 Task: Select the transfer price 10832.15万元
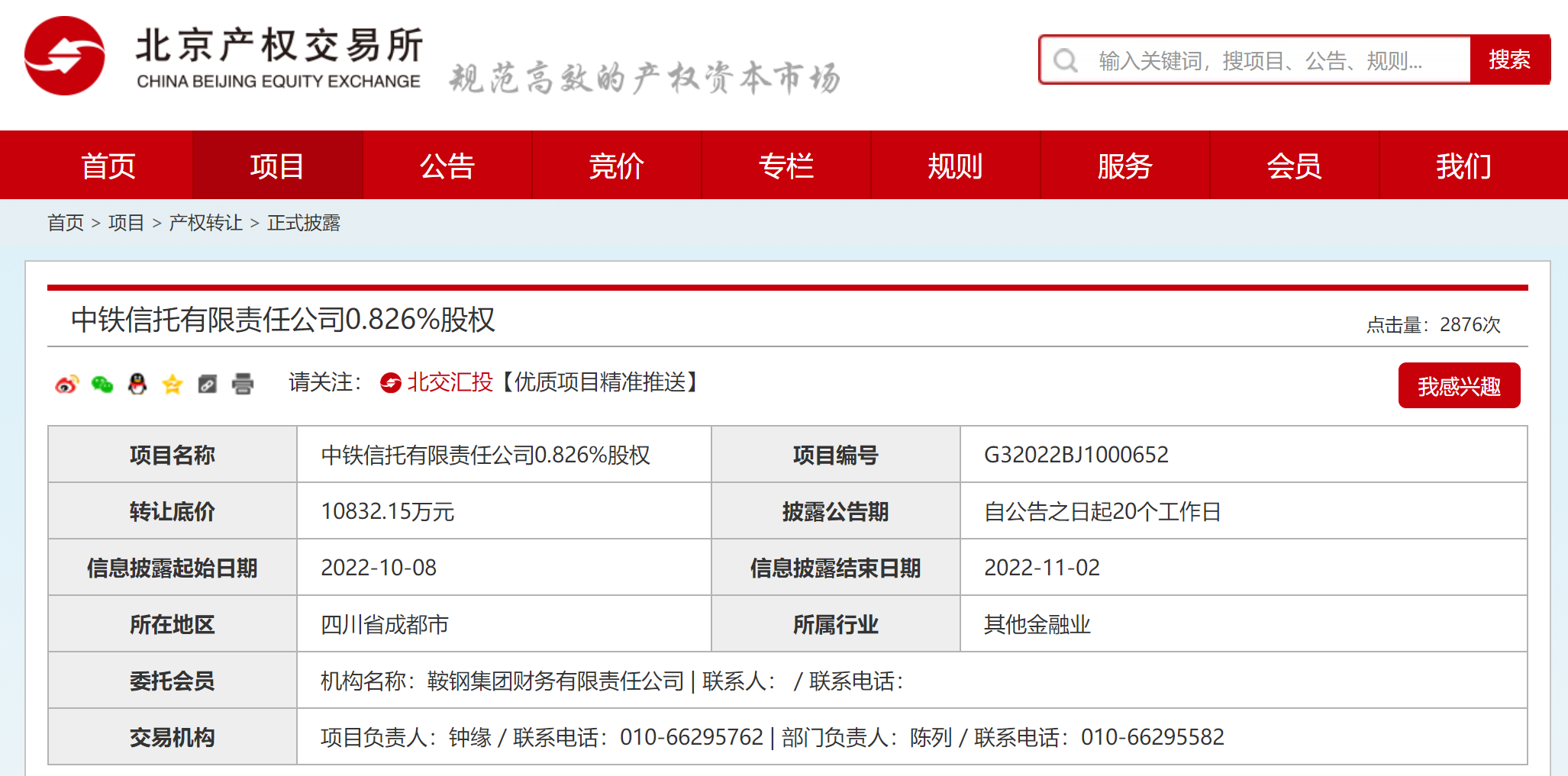coord(388,511)
